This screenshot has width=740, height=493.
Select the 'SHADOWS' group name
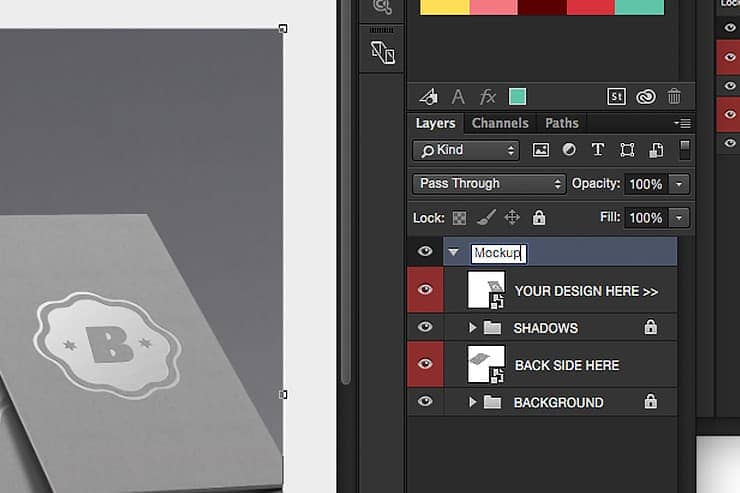(546, 328)
